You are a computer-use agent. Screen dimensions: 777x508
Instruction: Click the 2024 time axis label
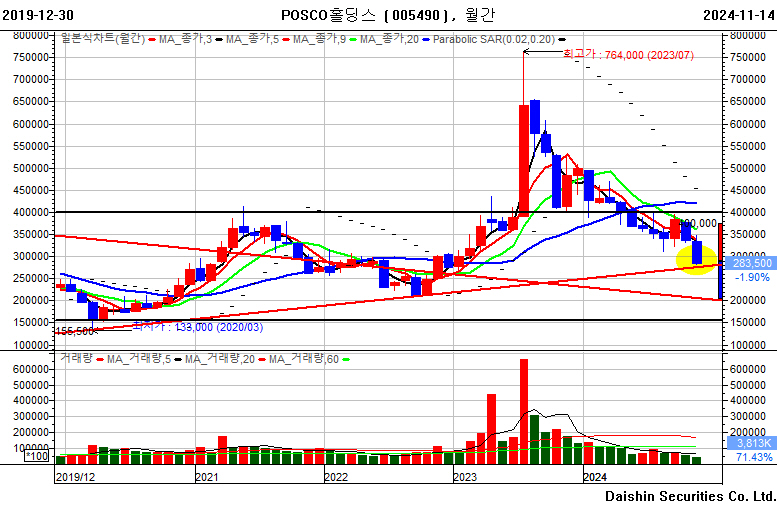[595, 477]
